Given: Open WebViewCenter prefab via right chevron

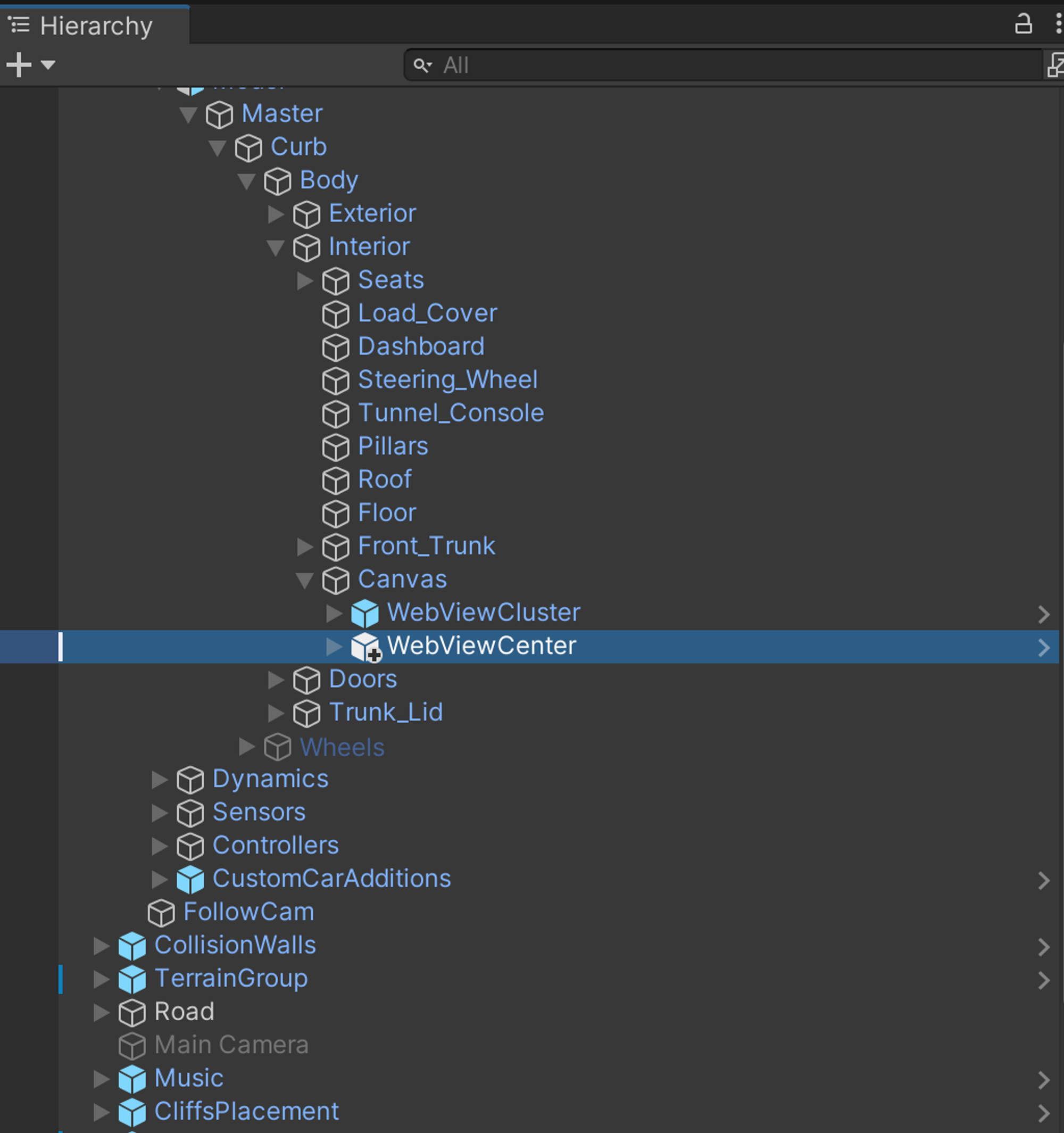Looking at the screenshot, I should (1043, 648).
